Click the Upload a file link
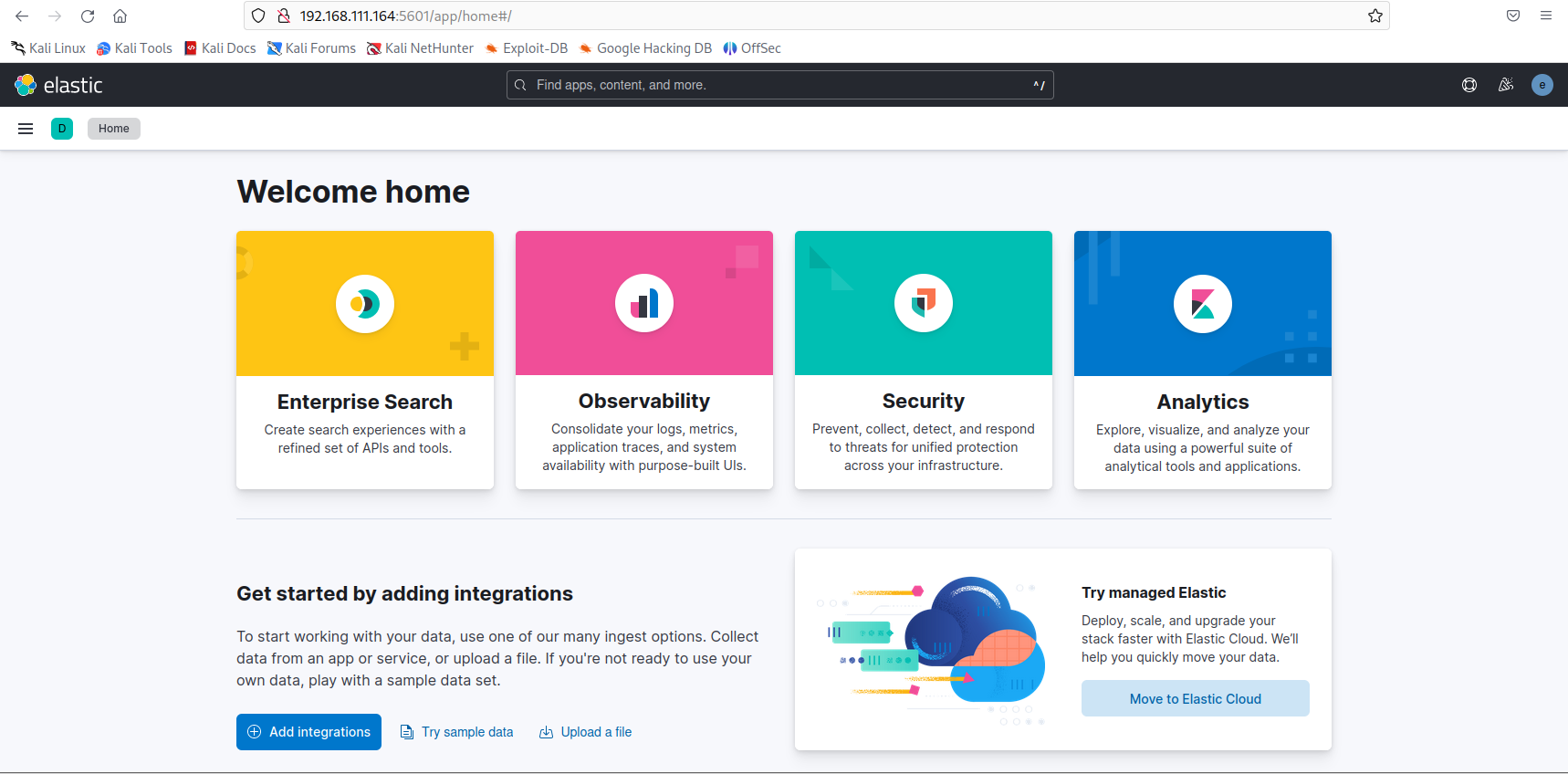This screenshot has height=774, width=1568. pyautogui.click(x=596, y=732)
